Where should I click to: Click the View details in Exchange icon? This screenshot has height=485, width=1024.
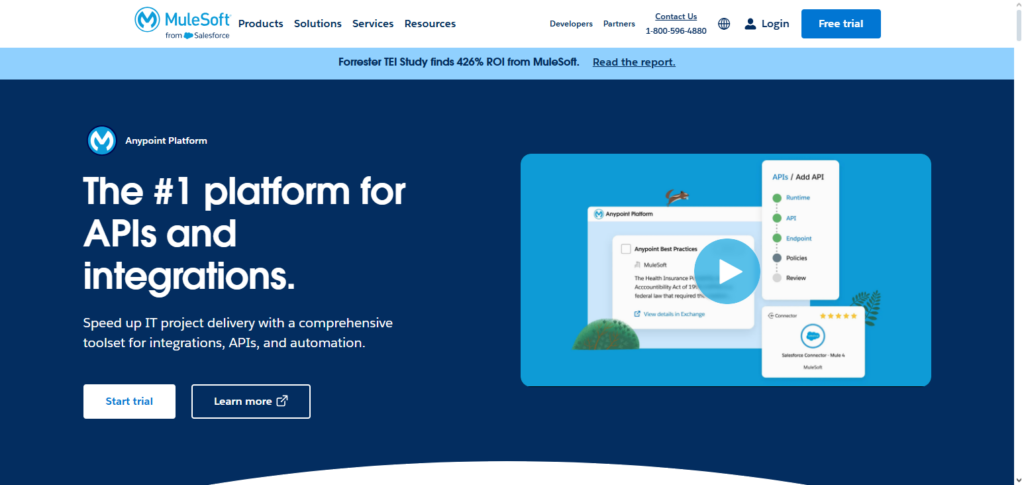[x=637, y=314]
